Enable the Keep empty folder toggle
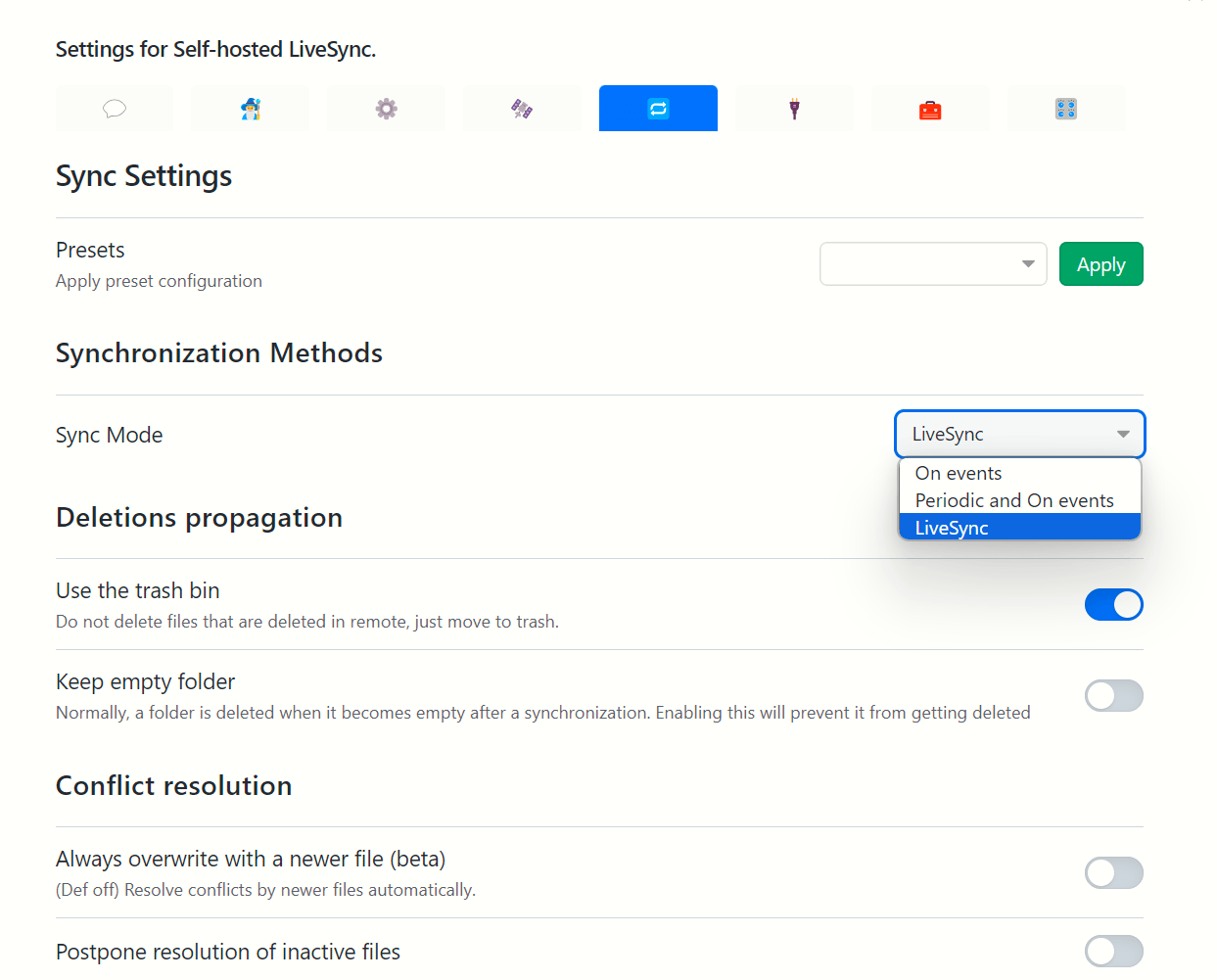Screen dimensions: 1217x980 [x=1114, y=696]
